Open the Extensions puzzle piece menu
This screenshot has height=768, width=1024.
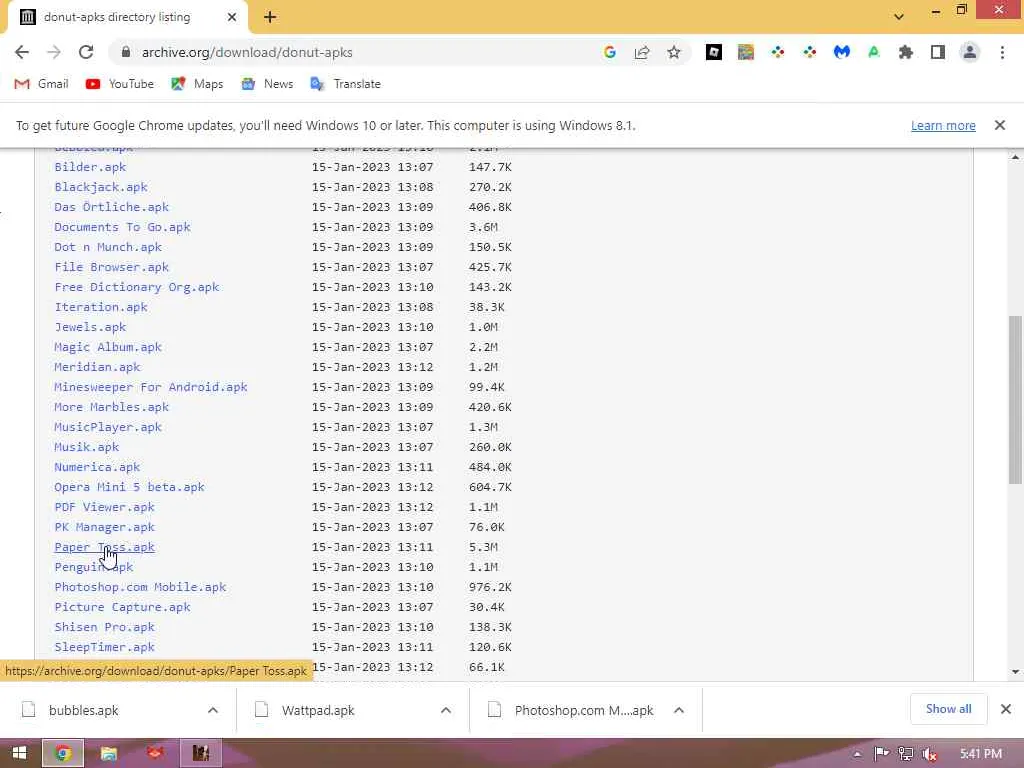906,52
